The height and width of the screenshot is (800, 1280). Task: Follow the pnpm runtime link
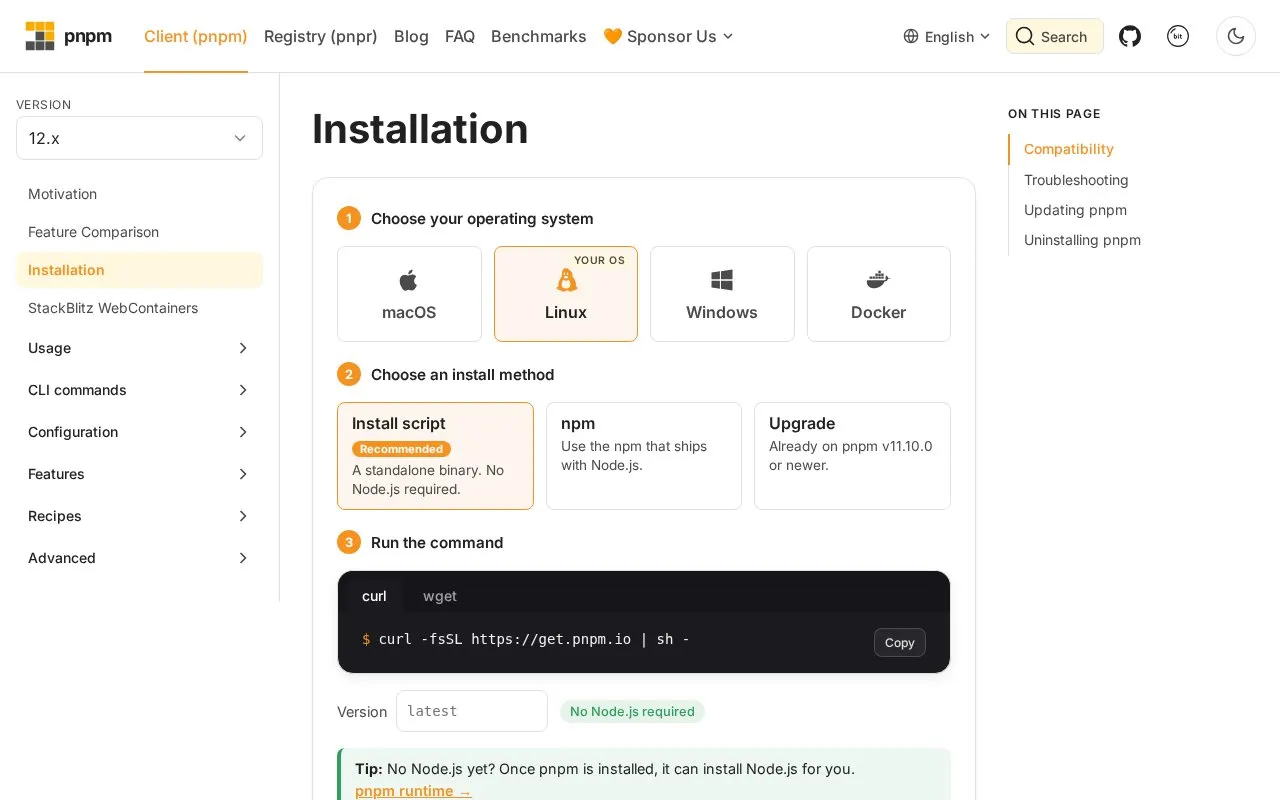pyautogui.click(x=413, y=791)
